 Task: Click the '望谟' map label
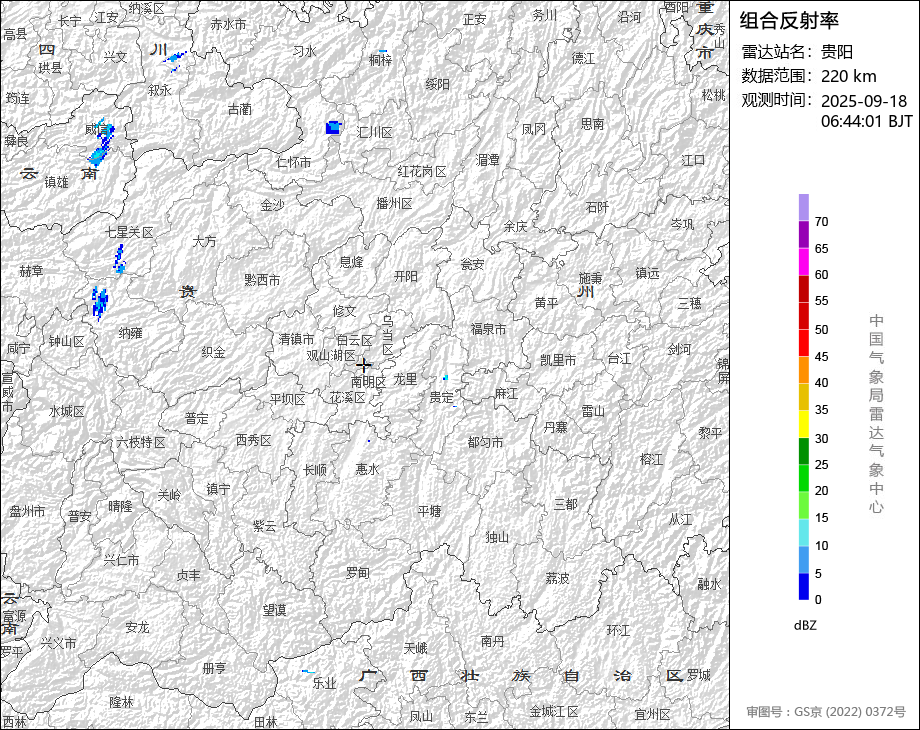point(274,610)
